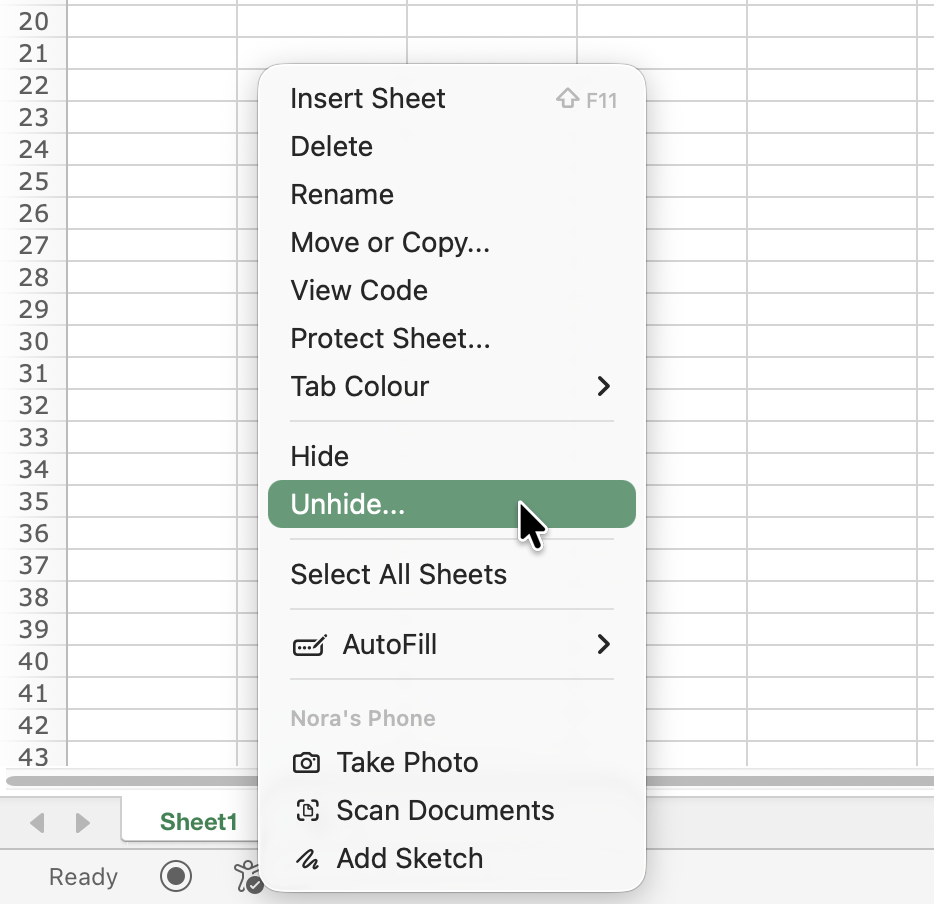Click the accessibility checker status icon
The height and width of the screenshot is (904, 934).
pos(246,877)
